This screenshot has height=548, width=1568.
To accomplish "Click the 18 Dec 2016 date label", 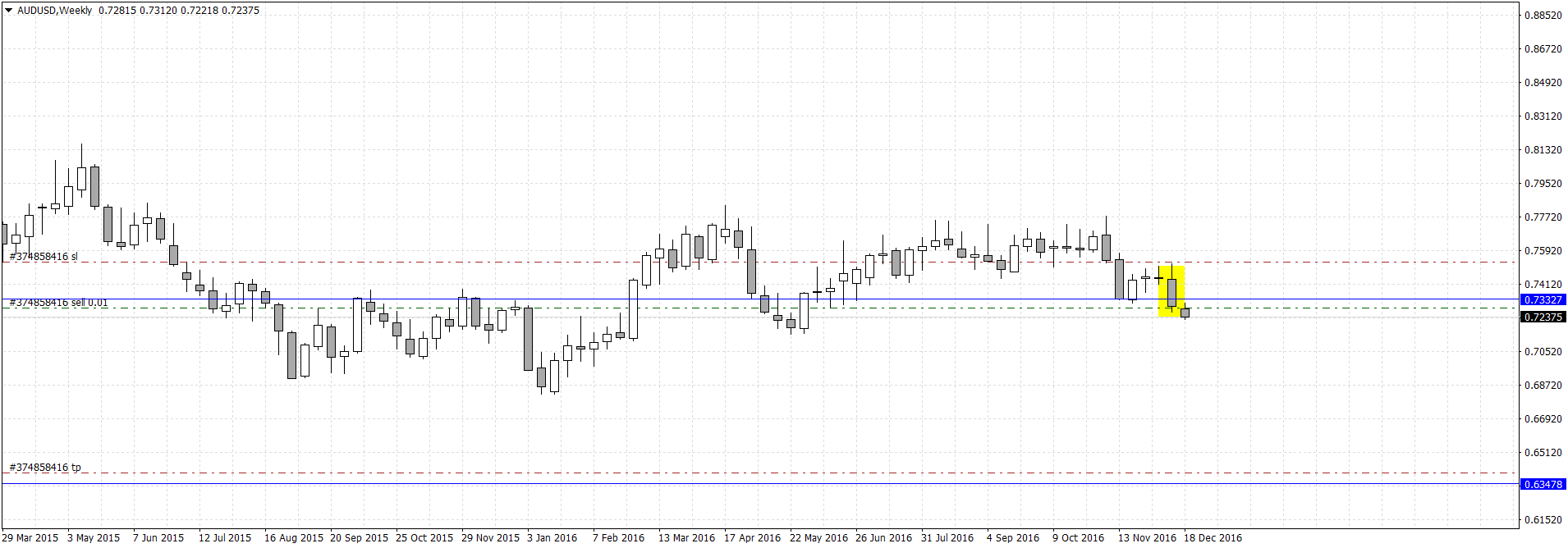I will point(1213,538).
